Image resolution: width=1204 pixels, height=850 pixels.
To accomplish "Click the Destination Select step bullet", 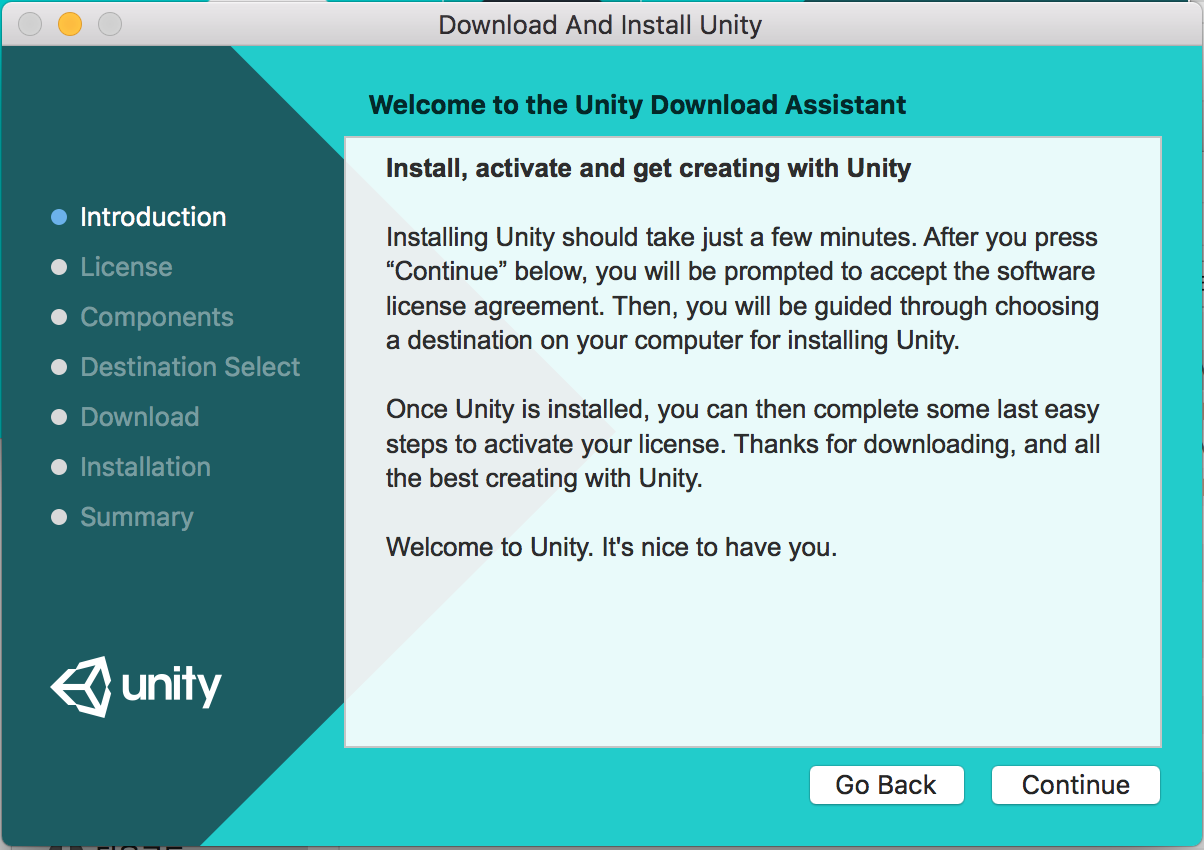I will pyautogui.click(x=58, y=366).
